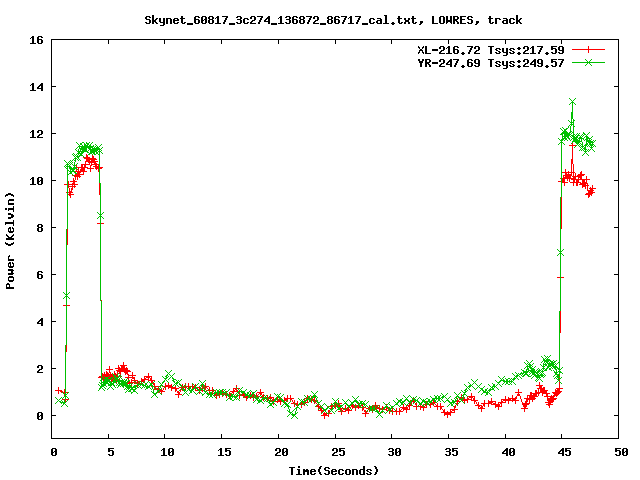Click the y-axis tick label 6

(x=40, y=275)
